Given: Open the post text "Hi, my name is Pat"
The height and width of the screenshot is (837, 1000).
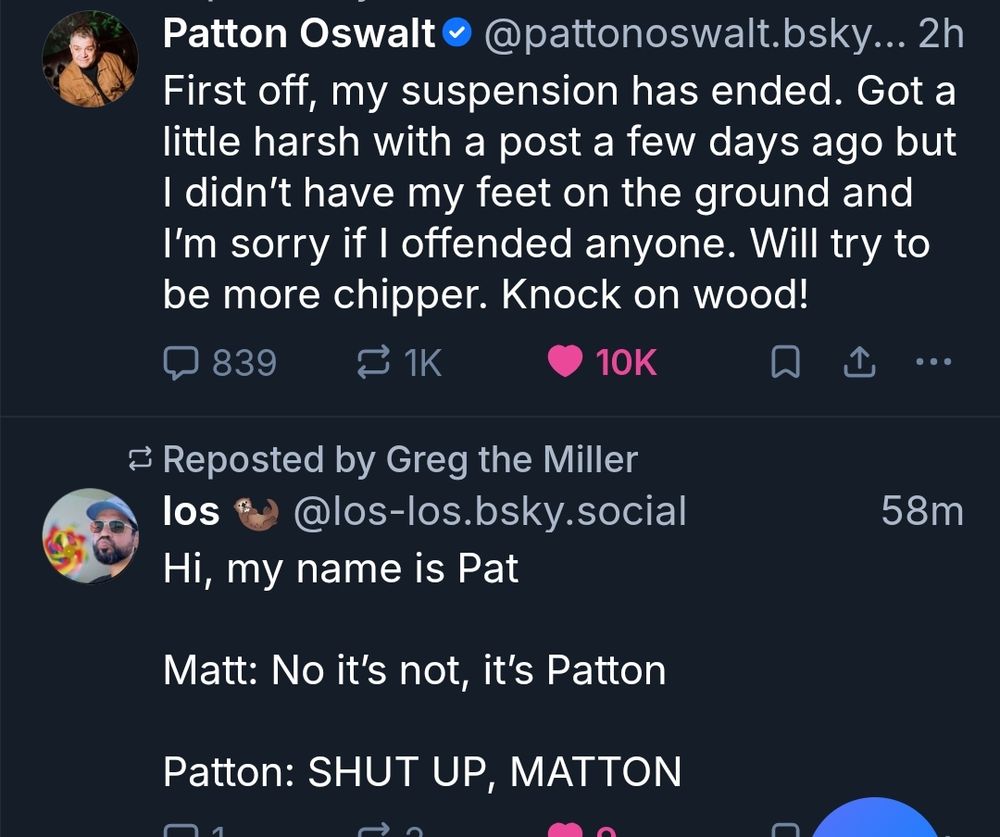Looking at the screenshot, I should 341,568.
